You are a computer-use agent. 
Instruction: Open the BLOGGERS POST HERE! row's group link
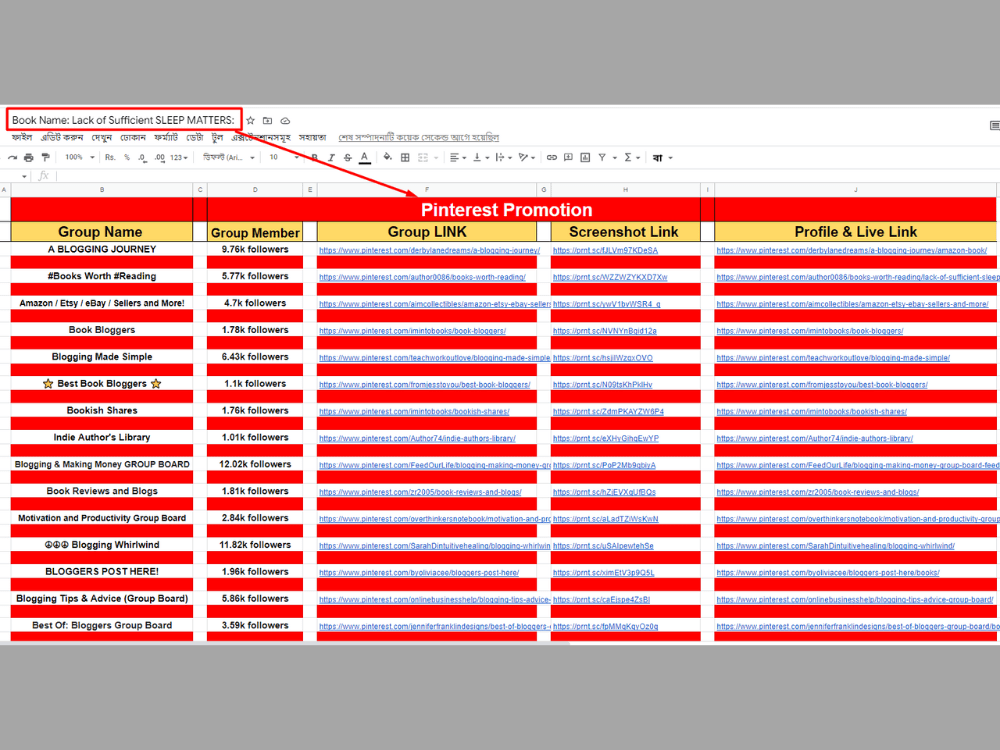point(419,573)
